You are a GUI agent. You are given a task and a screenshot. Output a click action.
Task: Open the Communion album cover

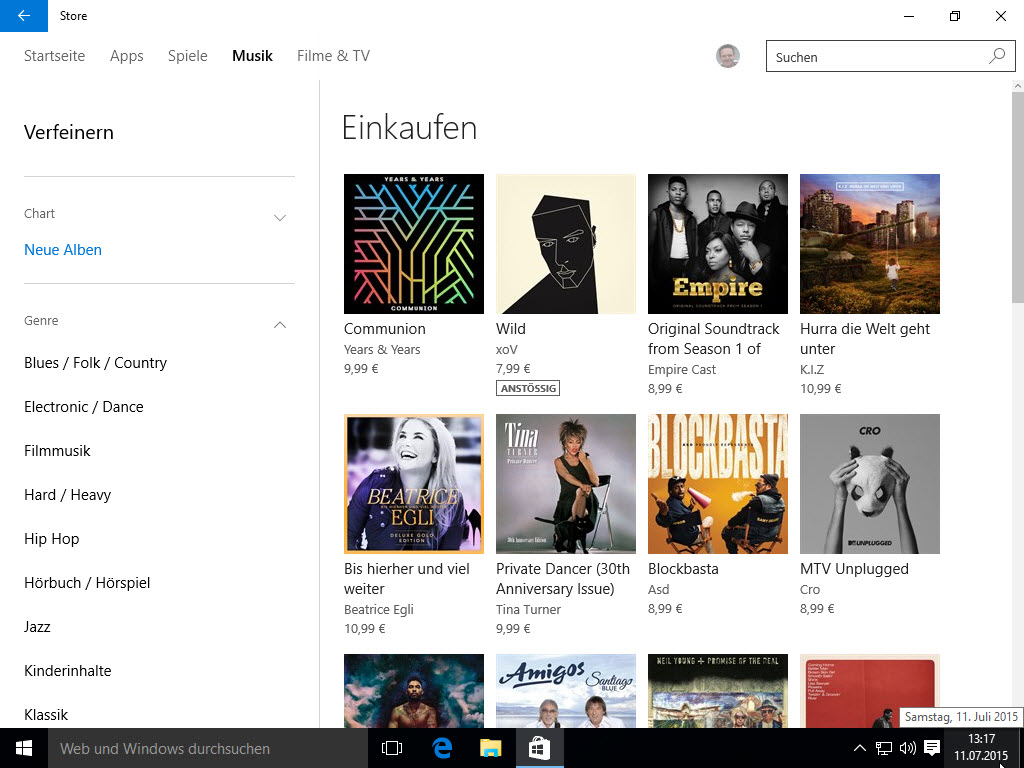(414, 244)
